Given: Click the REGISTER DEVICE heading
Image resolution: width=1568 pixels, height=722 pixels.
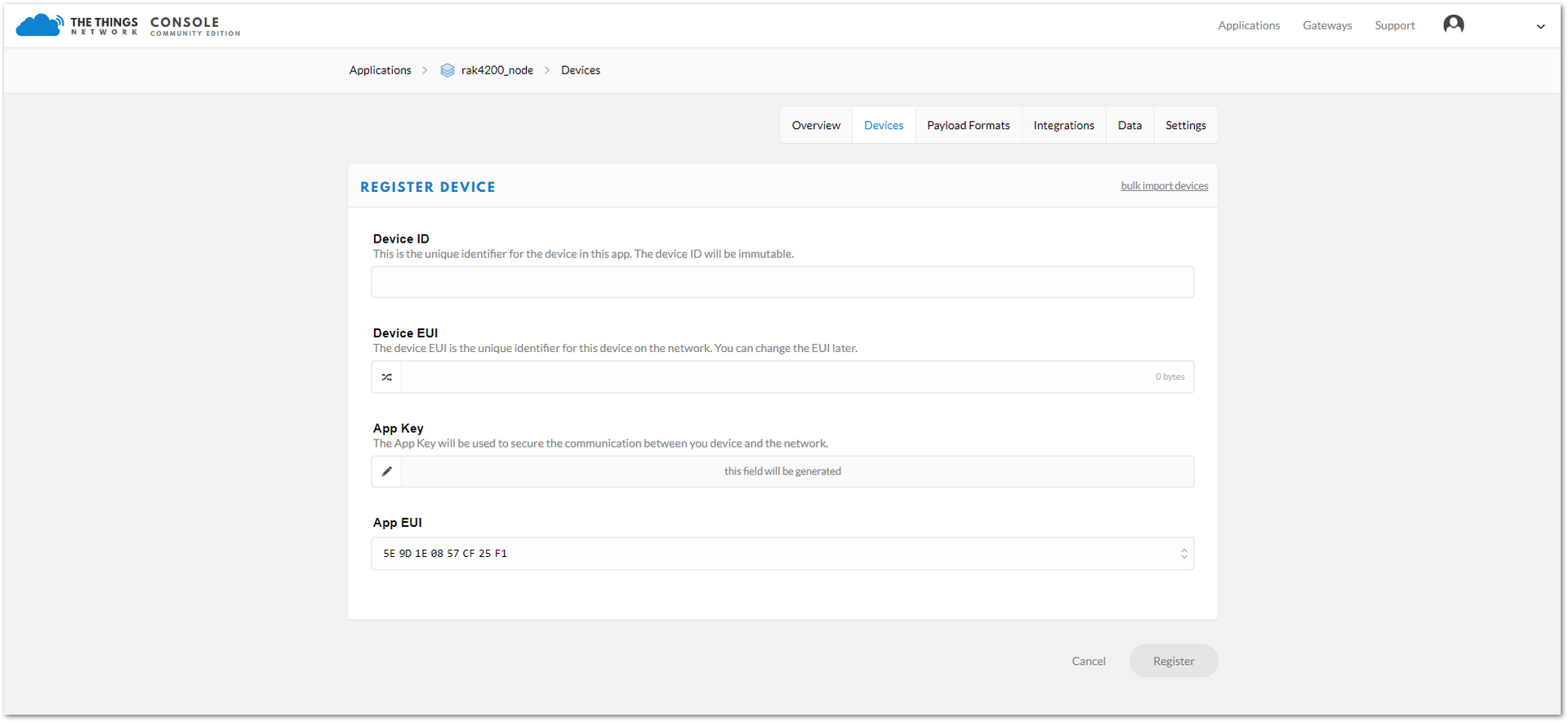Looking at the screenshot, I should tap(428, 187).
